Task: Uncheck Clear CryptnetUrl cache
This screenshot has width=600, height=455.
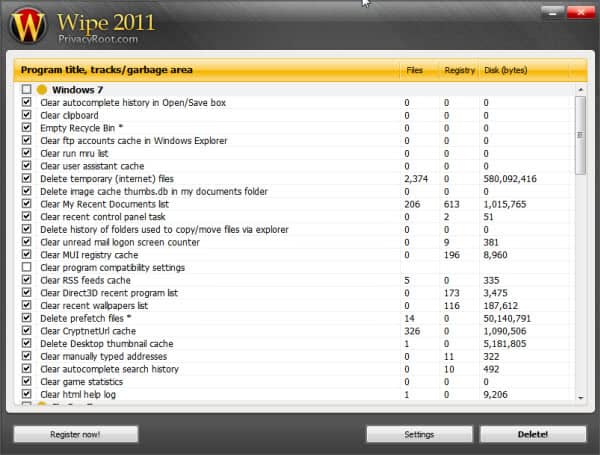Action: click(x=26, y=330)
